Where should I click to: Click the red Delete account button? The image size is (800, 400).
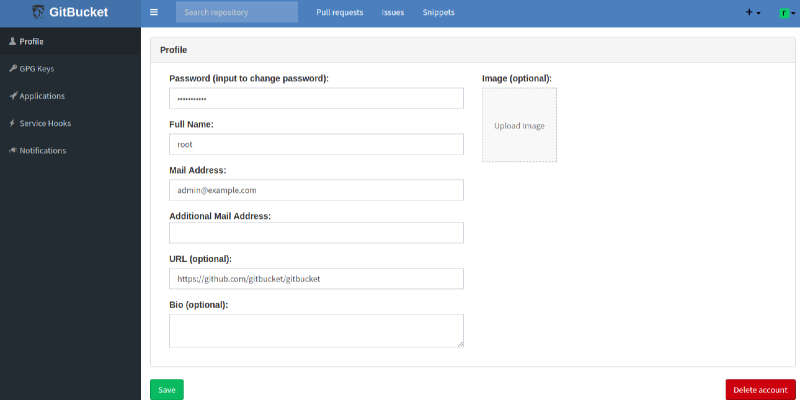(760, 389)
